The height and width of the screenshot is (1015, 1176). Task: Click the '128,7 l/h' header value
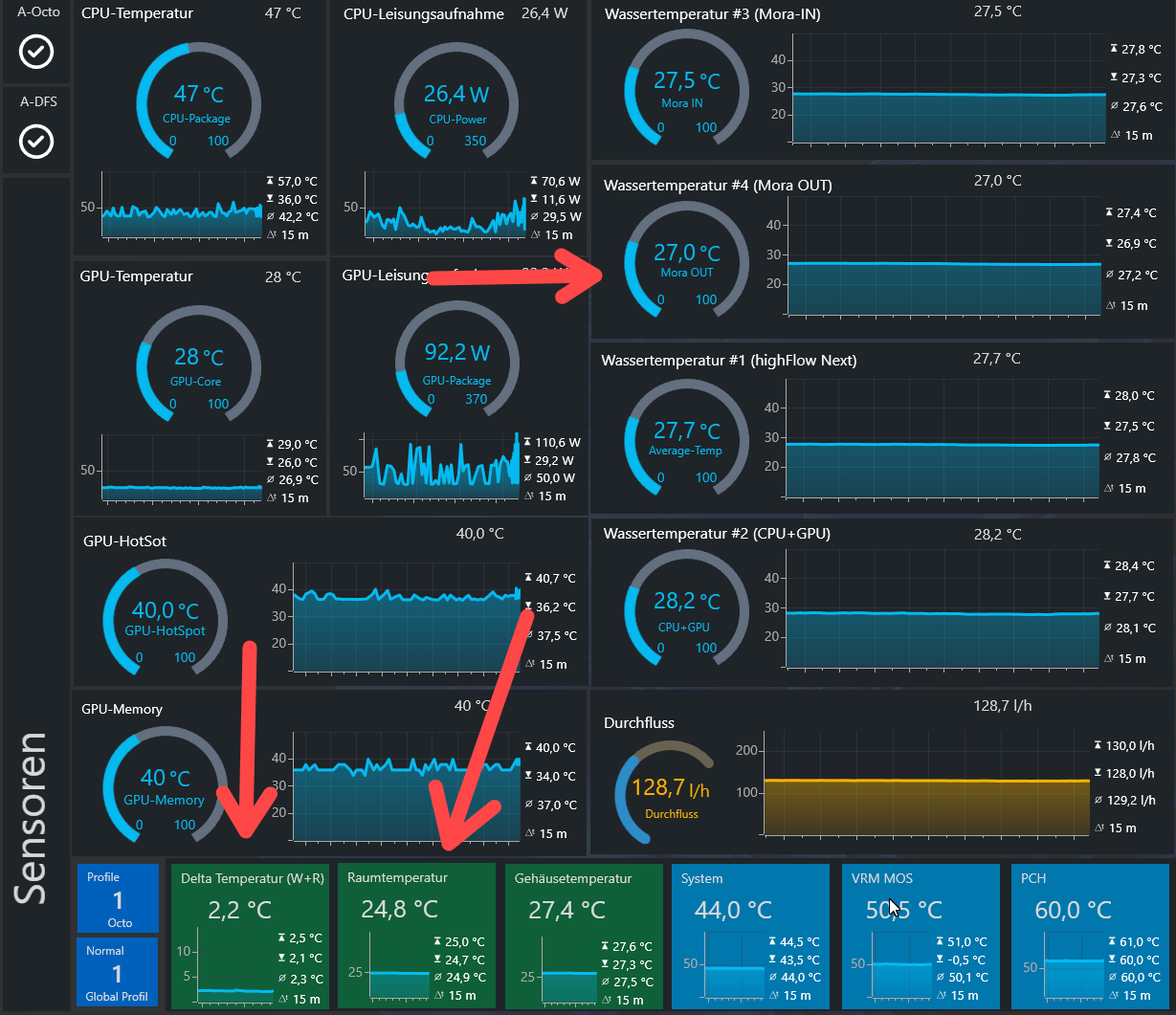[1003, 706]
